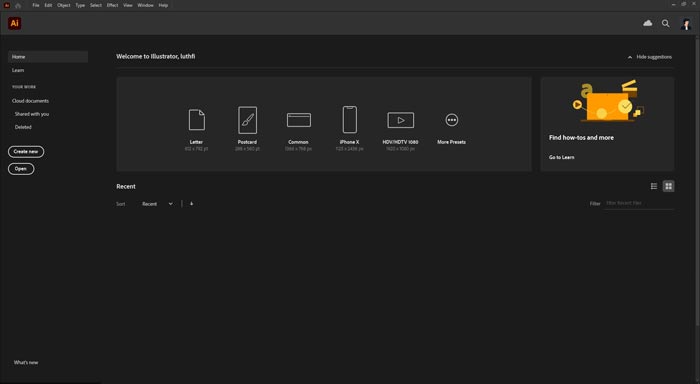
Task: Switch to list view of recent files
Action: pyautogui.click(x=654, y=186)
